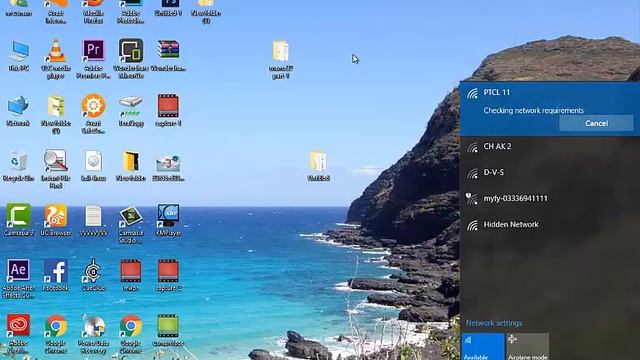
Task: Choose the Hidden Network entry
Action: (x=550, y=225)
